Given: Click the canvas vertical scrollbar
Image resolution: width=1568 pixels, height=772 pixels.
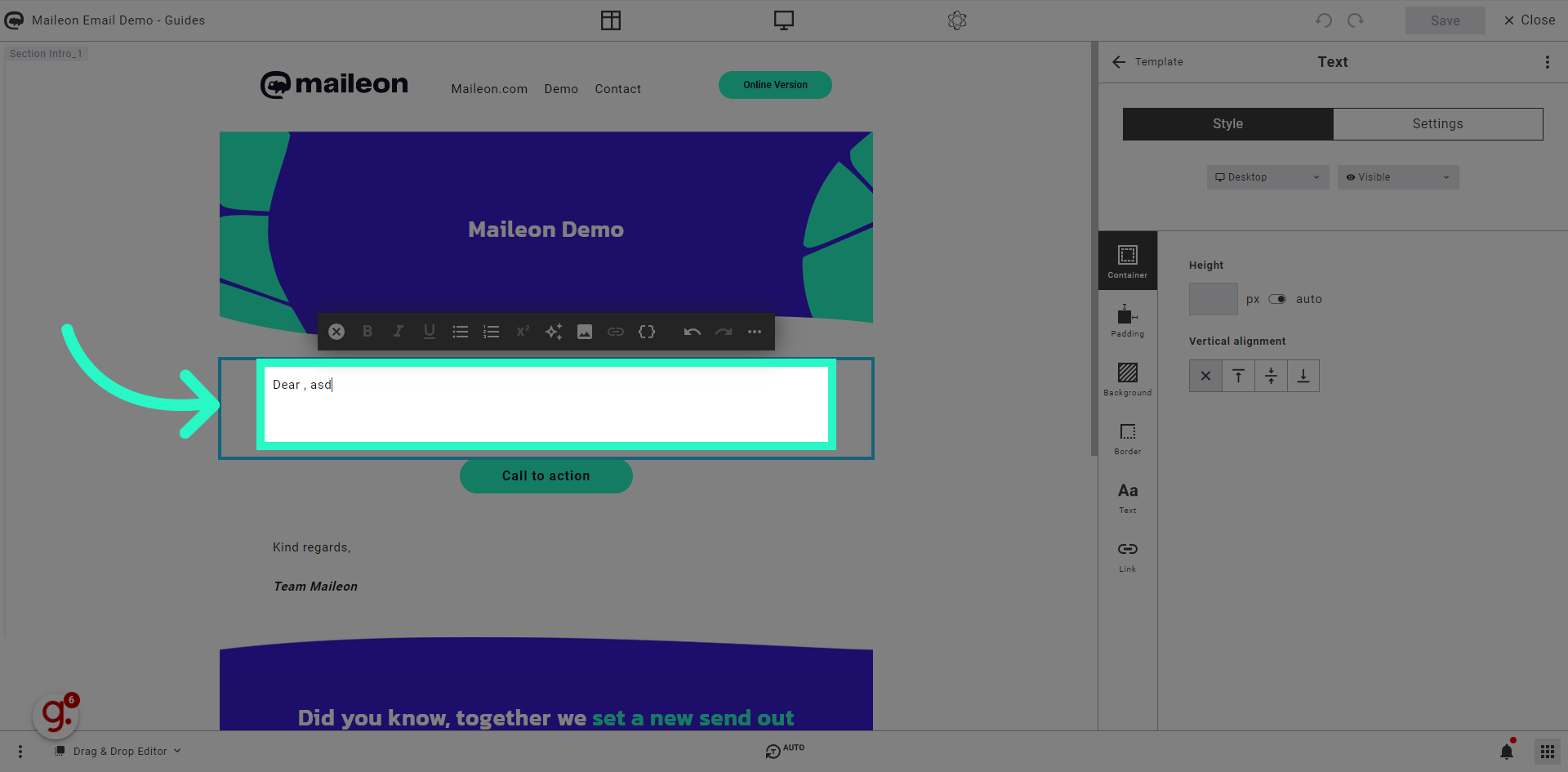Looking at the screenshot, I should tap(1094, 249).
